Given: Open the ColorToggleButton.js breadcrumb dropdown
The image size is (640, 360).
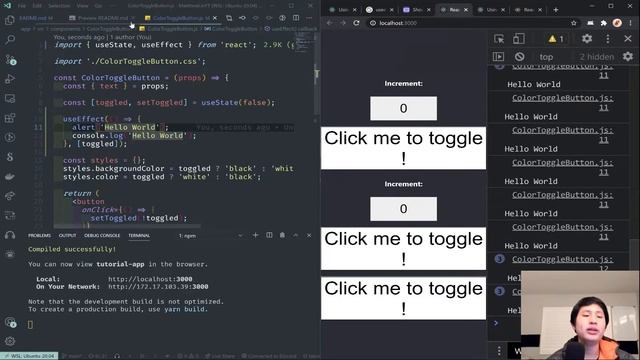Looking at the screenshot, I should [169, 29].
